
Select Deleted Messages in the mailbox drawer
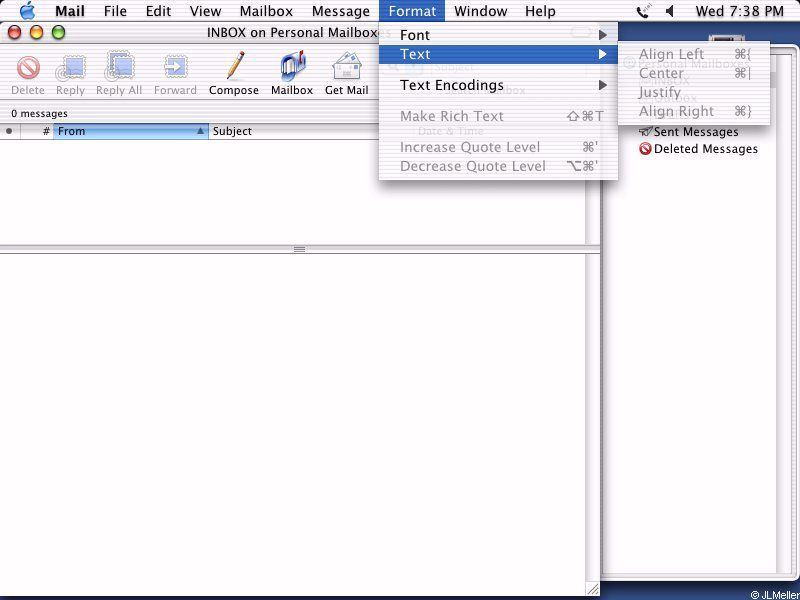point(698,149)
